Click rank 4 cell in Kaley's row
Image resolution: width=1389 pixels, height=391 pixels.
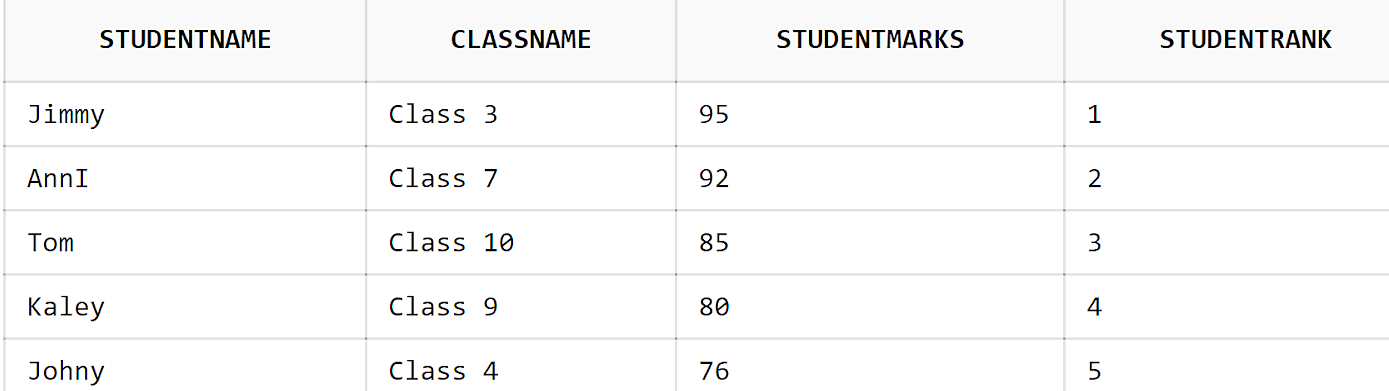pyautogui.click(x=1227, y=306)
